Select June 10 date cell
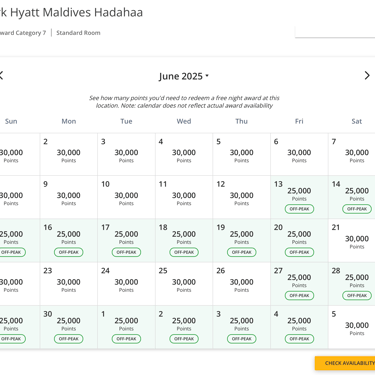 [x=126, y=197]
